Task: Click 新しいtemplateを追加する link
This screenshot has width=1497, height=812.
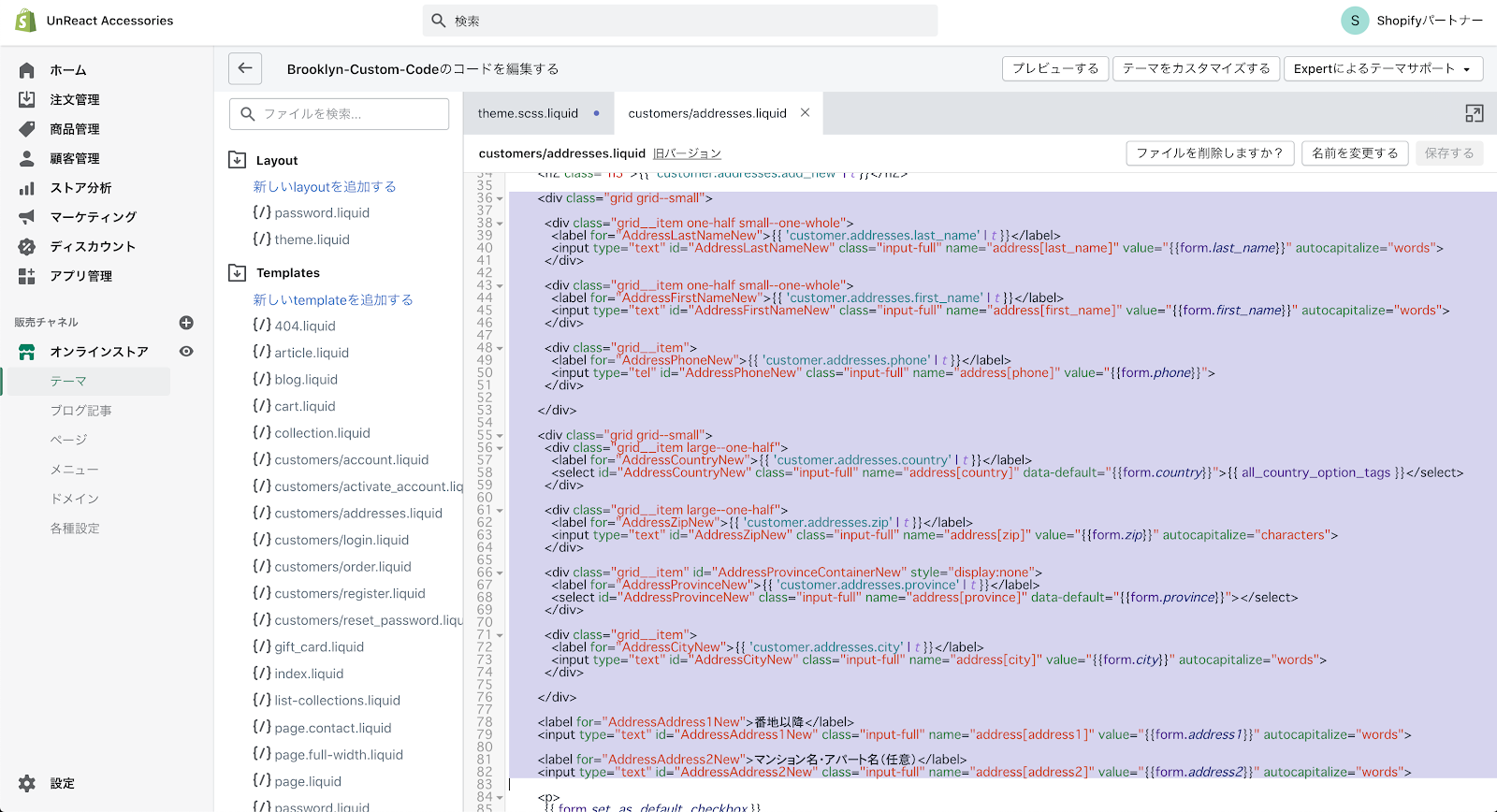Action: click(x=333, y=299)
